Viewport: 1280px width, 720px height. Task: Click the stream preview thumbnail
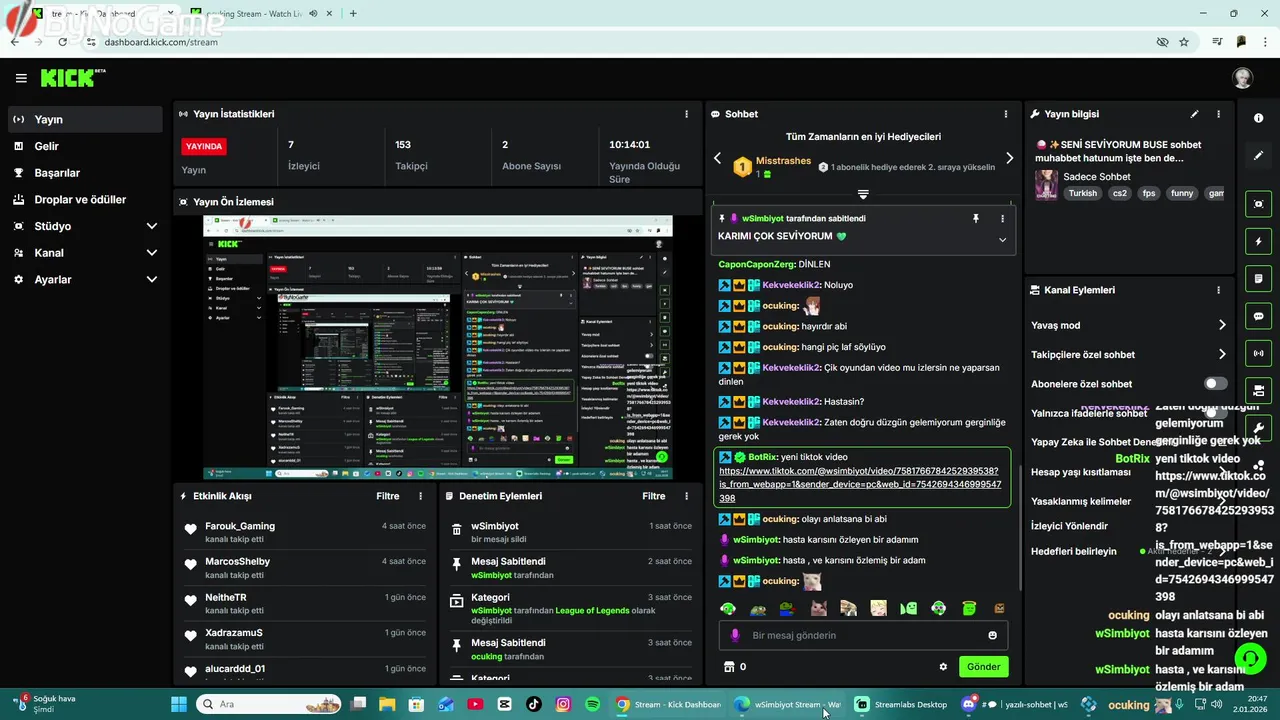(x=437, y=347)
